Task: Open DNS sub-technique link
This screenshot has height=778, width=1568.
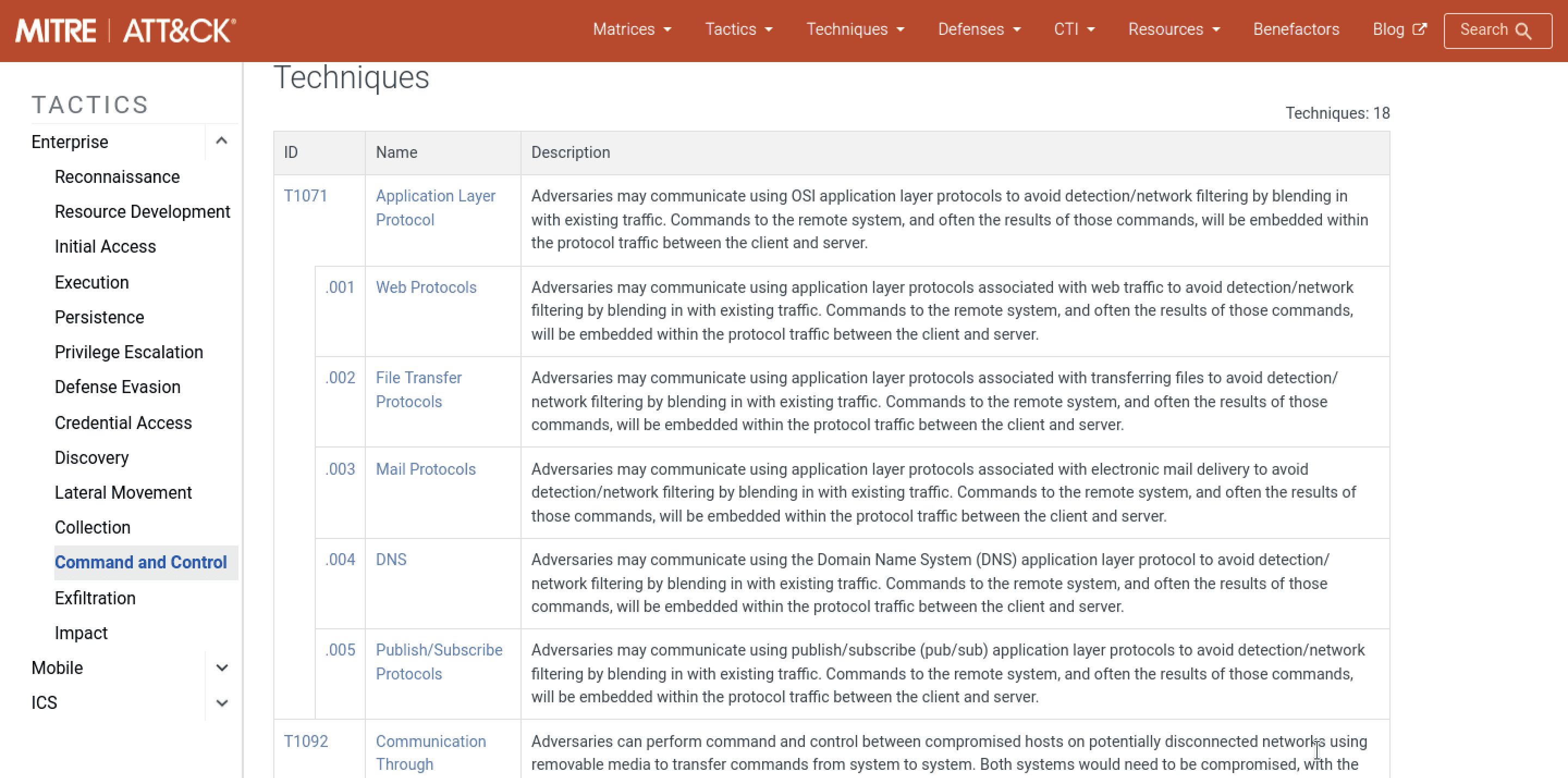Action: 391,559
